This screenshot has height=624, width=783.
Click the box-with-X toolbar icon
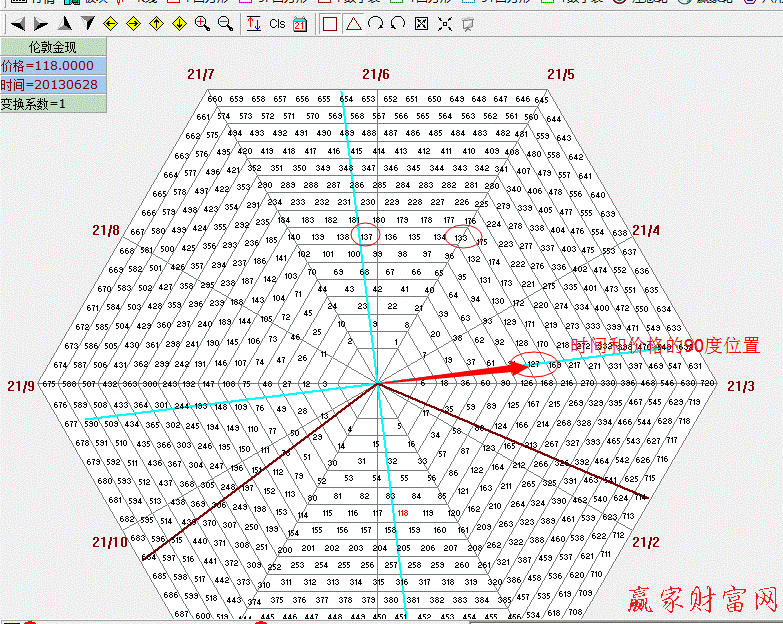click(x=421, y=23)
